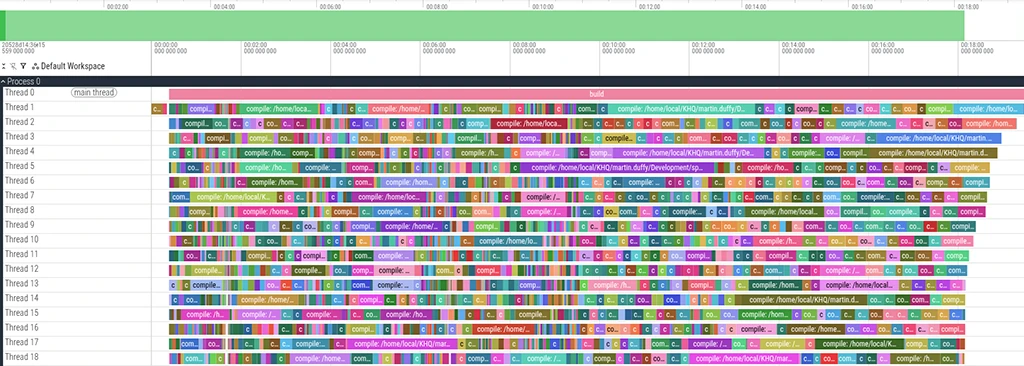This screenshot has height=366, width=1024.
Task: Select the Thread 6 track label
Action: coord(19,181)
